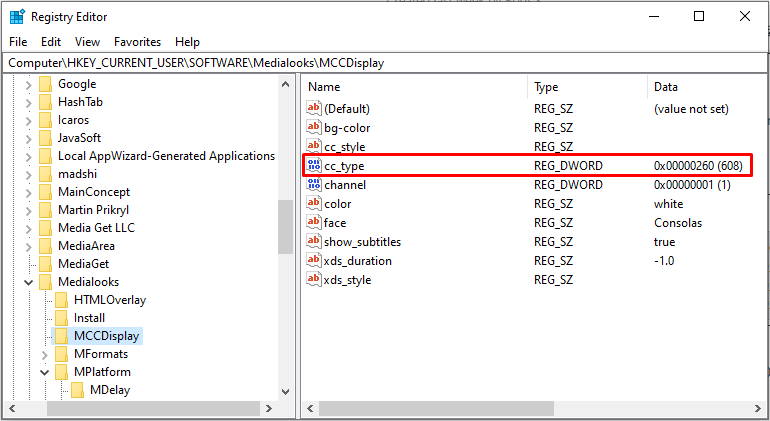
Task: Select the HashTab folder icon
Action: [x=45, y=102]
